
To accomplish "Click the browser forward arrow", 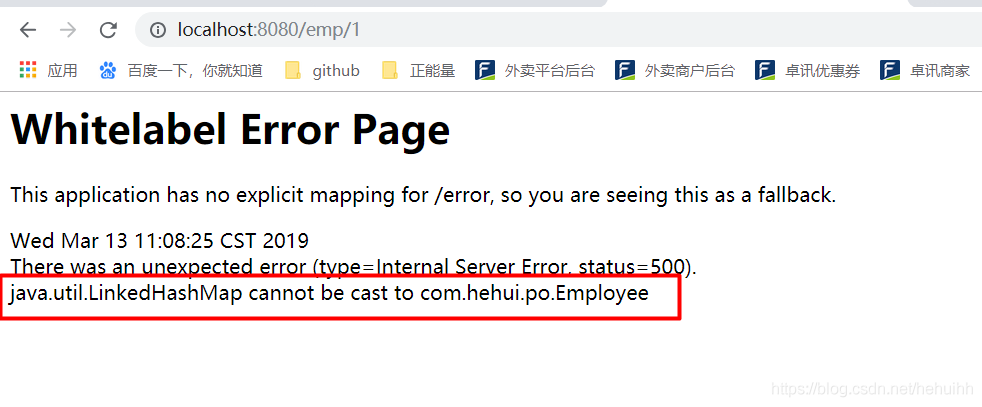I will point(68,29).
